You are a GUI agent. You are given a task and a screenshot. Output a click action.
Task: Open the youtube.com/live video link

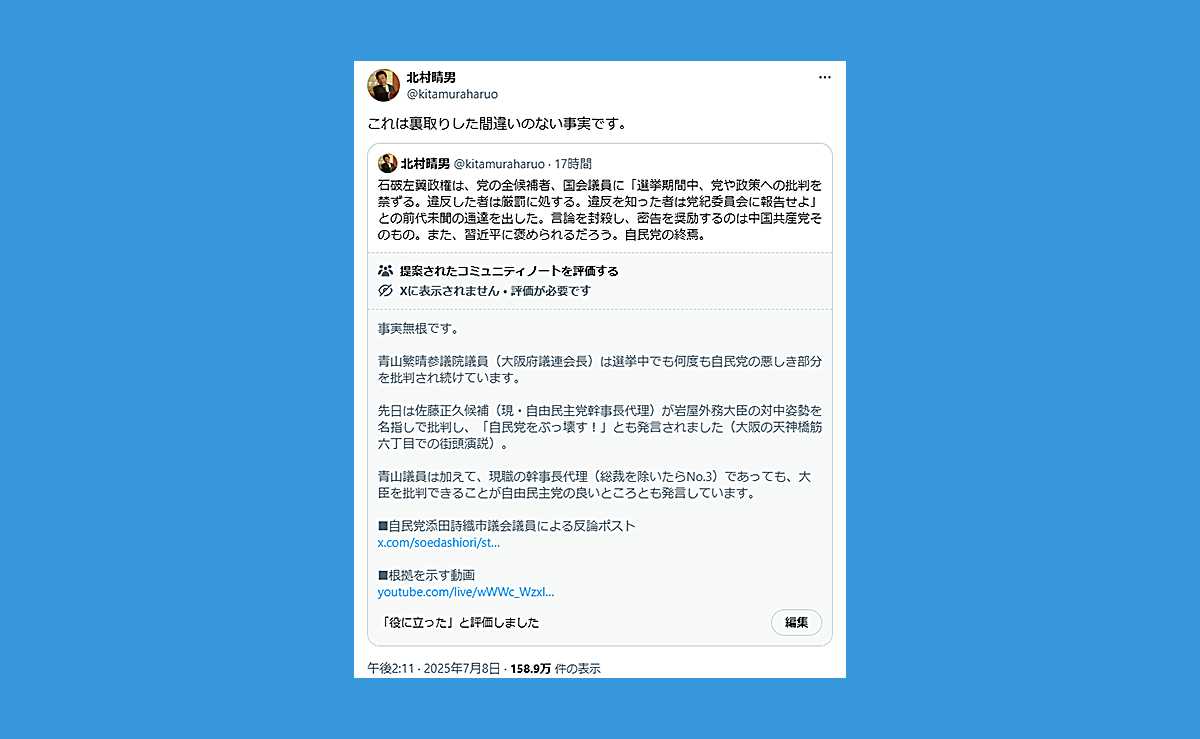[466, 591]
